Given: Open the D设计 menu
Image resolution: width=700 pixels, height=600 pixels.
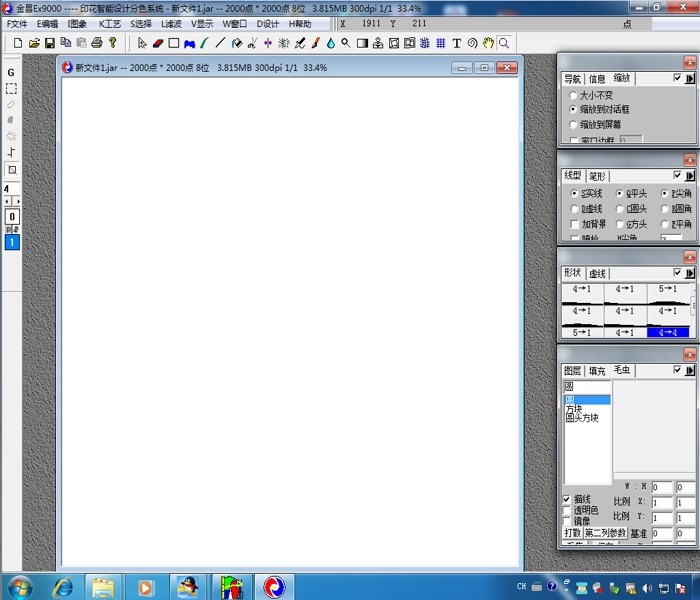Looking at the screenshot, I should [267, 24].
